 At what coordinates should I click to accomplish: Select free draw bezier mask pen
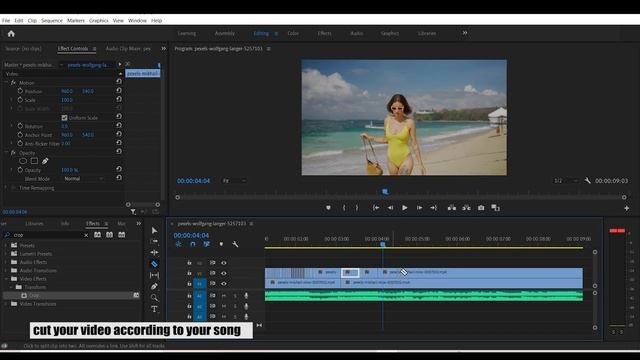tap(45, 161)
